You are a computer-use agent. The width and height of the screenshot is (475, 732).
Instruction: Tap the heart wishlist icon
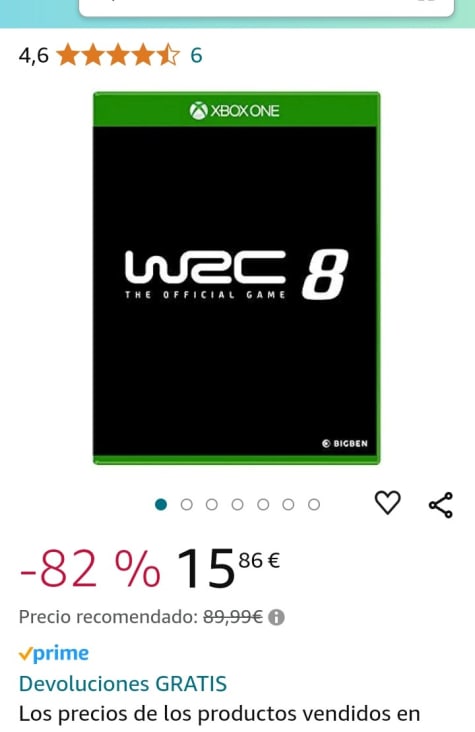(x=388, y=503)
